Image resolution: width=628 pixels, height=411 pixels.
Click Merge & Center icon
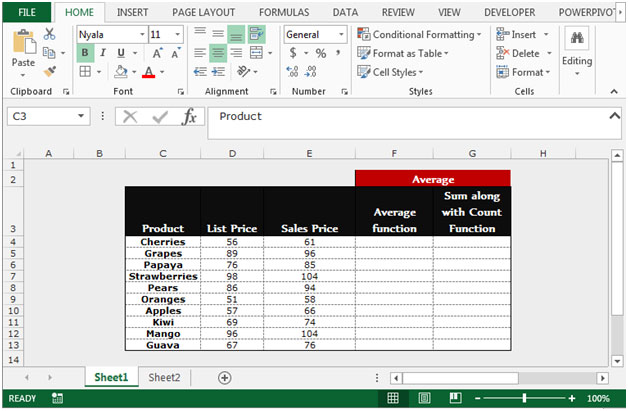(256, 53)
